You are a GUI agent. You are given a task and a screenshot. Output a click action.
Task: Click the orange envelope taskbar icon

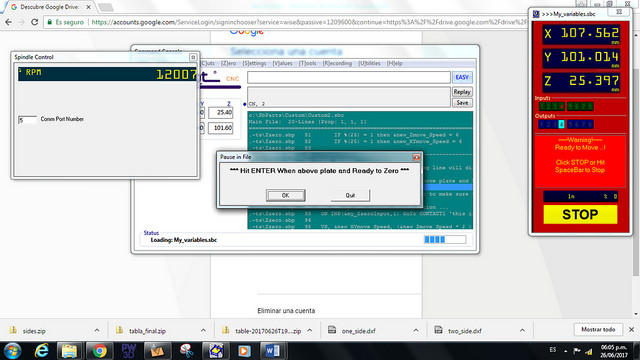[157, 351]
